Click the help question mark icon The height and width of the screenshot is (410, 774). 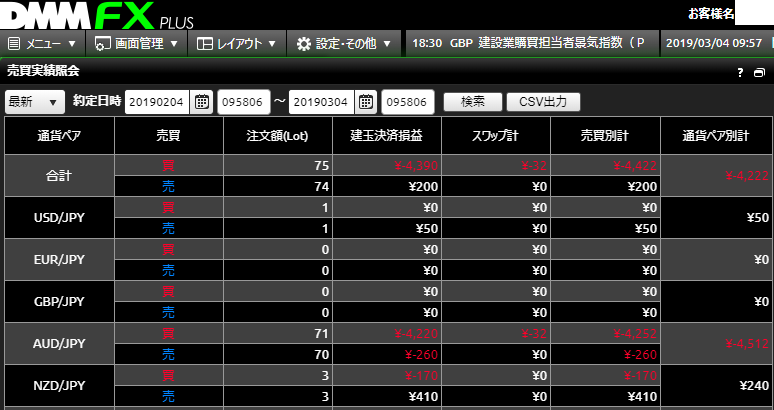(x=740, y=73)
